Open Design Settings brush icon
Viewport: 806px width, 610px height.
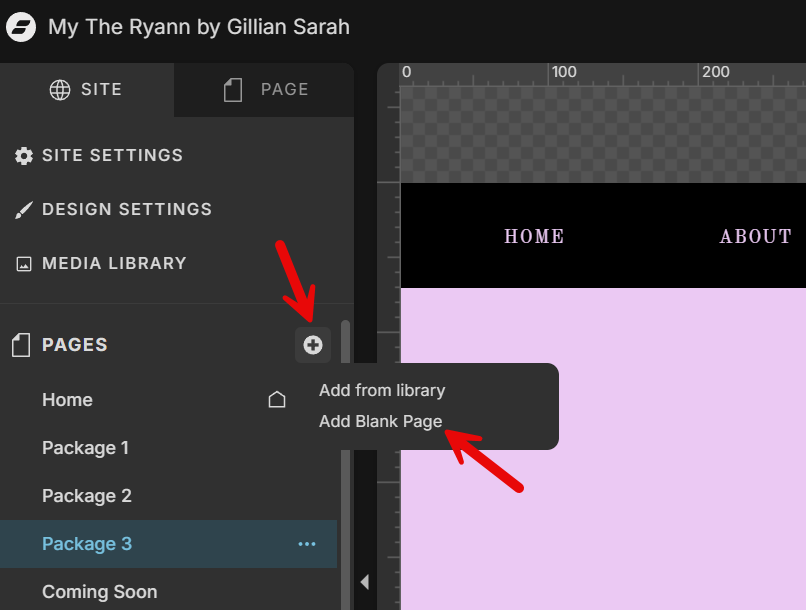click(23, 210)
